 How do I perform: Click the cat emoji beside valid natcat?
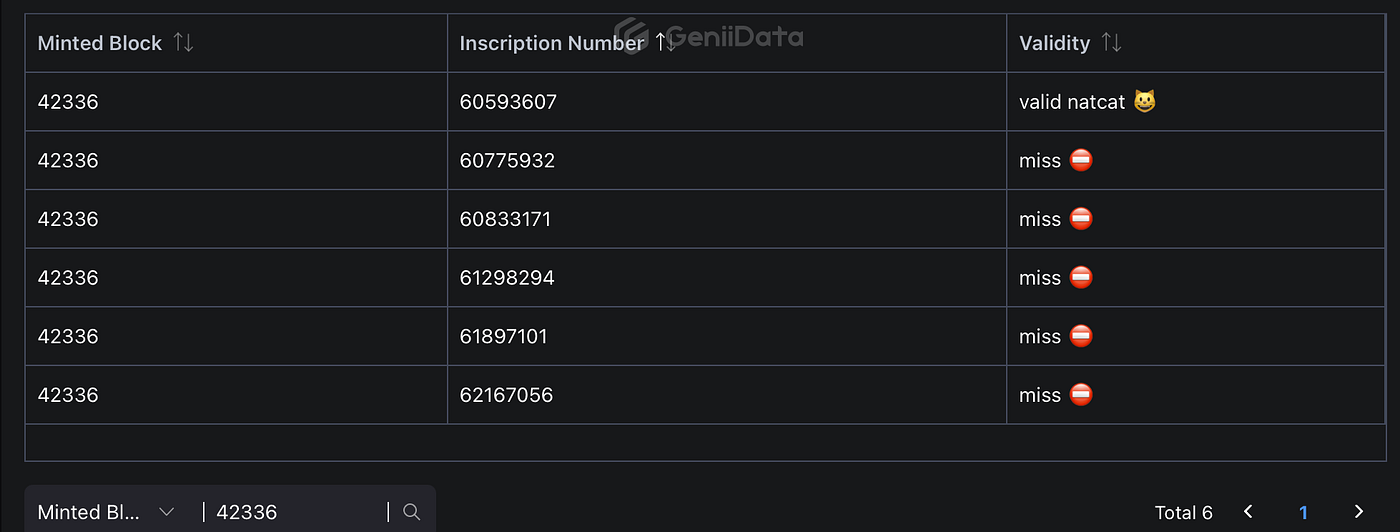(1145, 101)
